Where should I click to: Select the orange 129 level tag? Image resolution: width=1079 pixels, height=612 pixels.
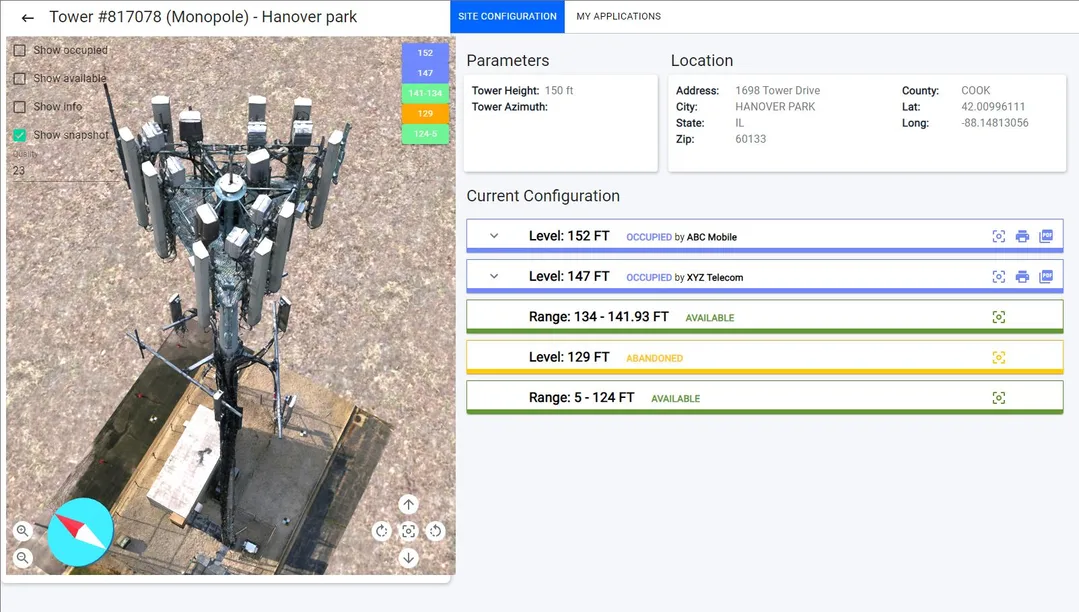point(425,114)
